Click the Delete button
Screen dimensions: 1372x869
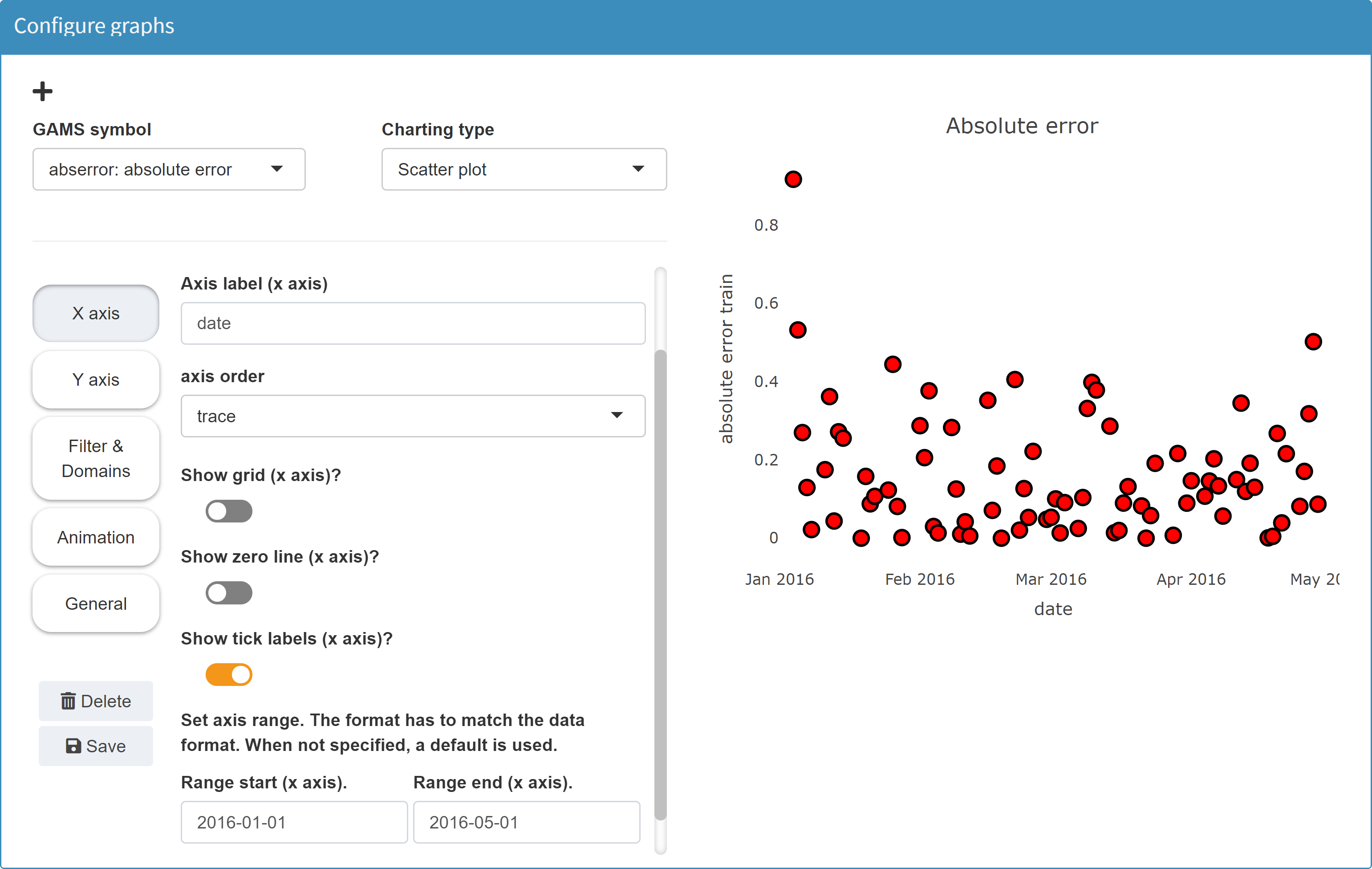click(x=96, y=701)
